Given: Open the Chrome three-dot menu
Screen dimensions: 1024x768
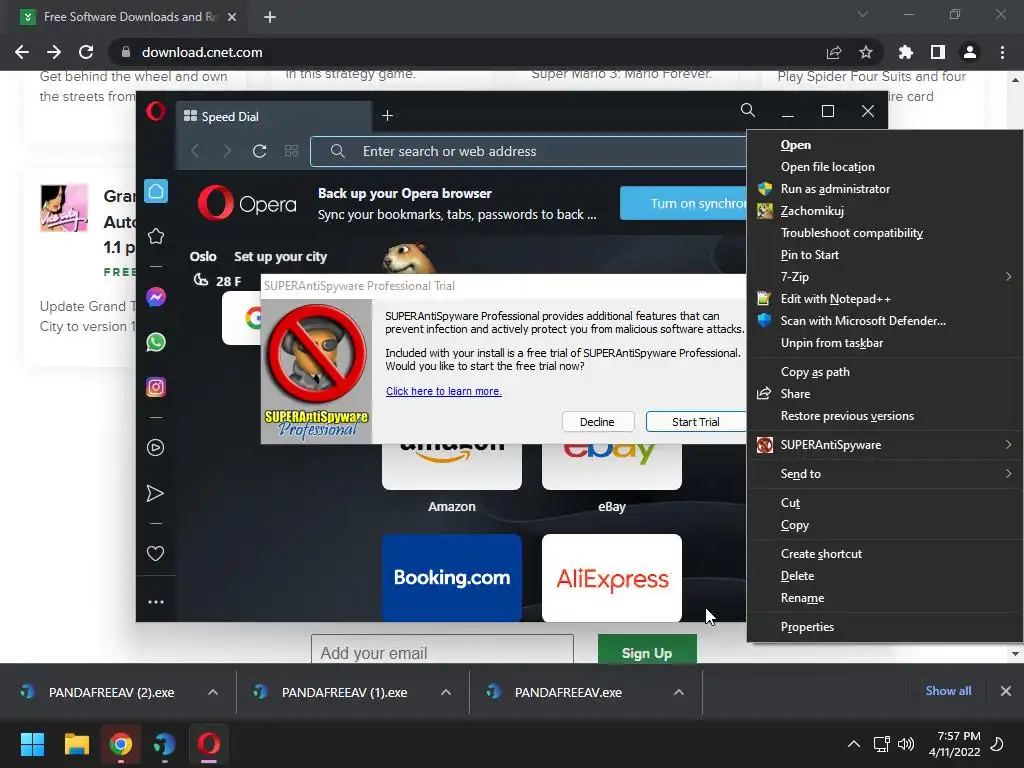Looking at the screenshot, I should pyautogui.click(x=1002, y=52).
